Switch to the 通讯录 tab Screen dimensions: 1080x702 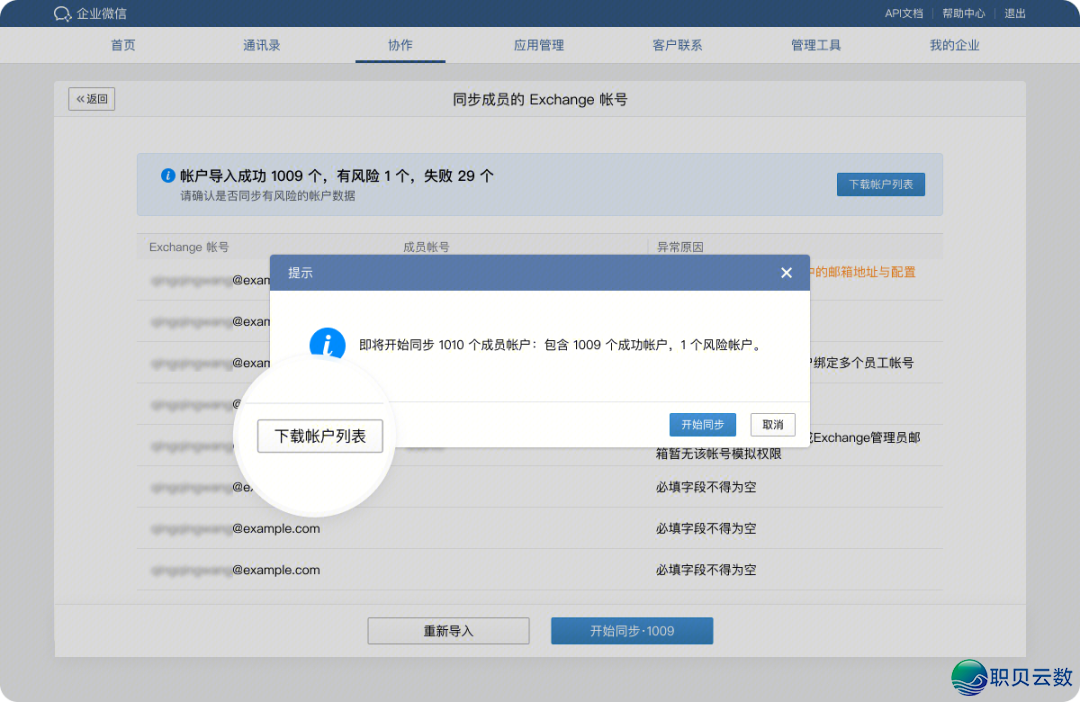coord(260,44)
